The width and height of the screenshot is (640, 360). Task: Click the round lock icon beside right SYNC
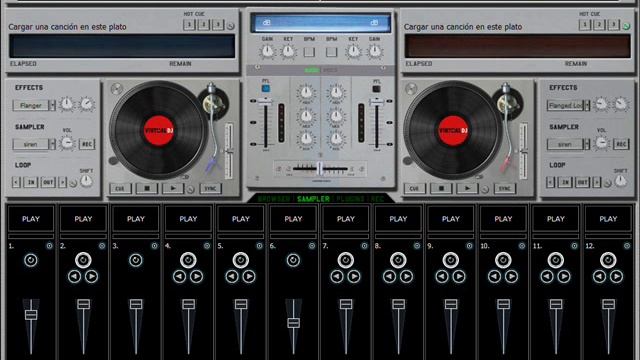tap(485, 189)
